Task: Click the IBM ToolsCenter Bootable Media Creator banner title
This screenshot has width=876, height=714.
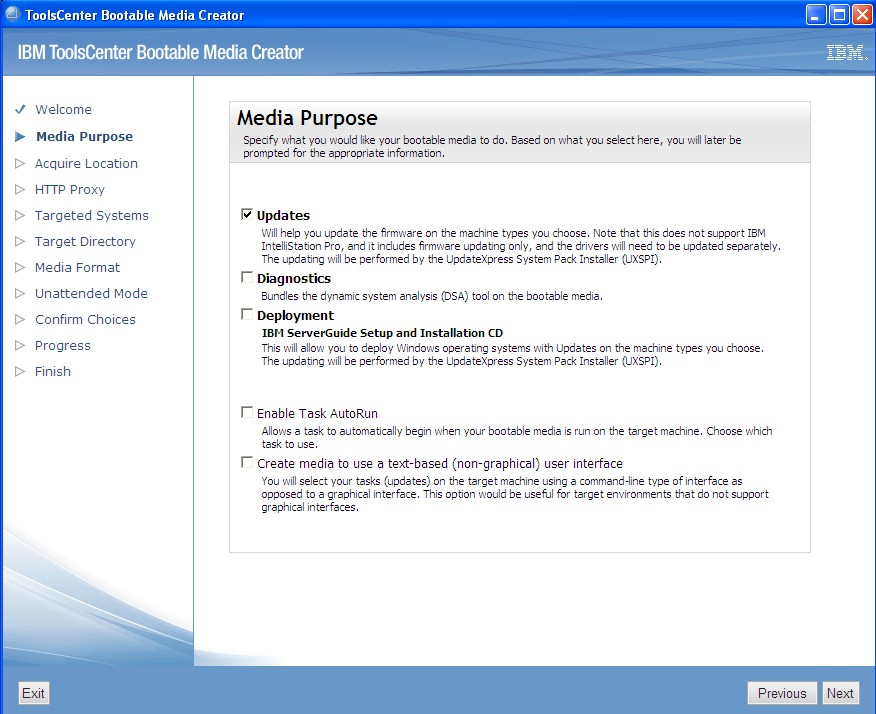Action: click(x=161, y=53)
